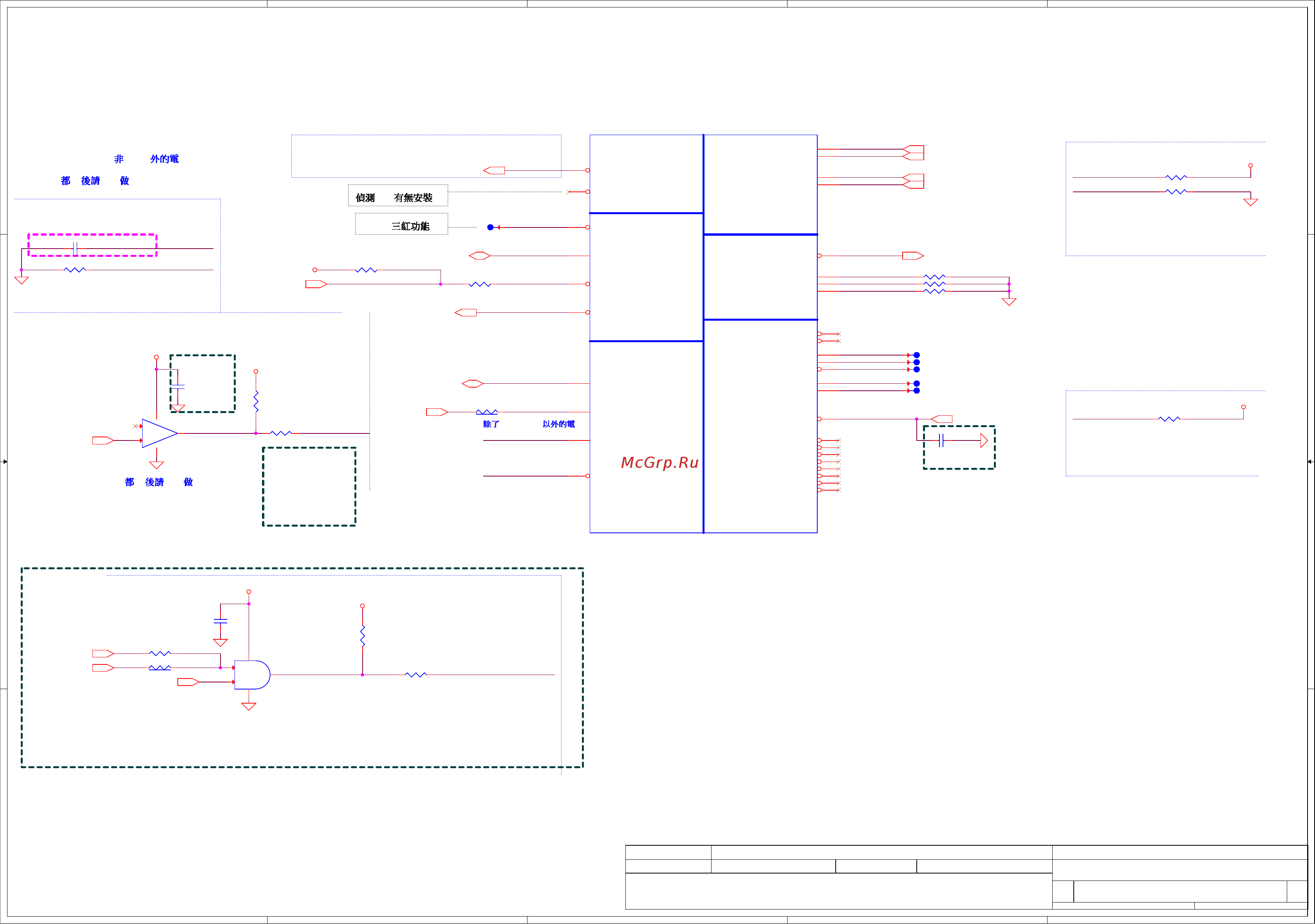Click the ground symbol beneath the buffer amplifier

tap(156, 465)
